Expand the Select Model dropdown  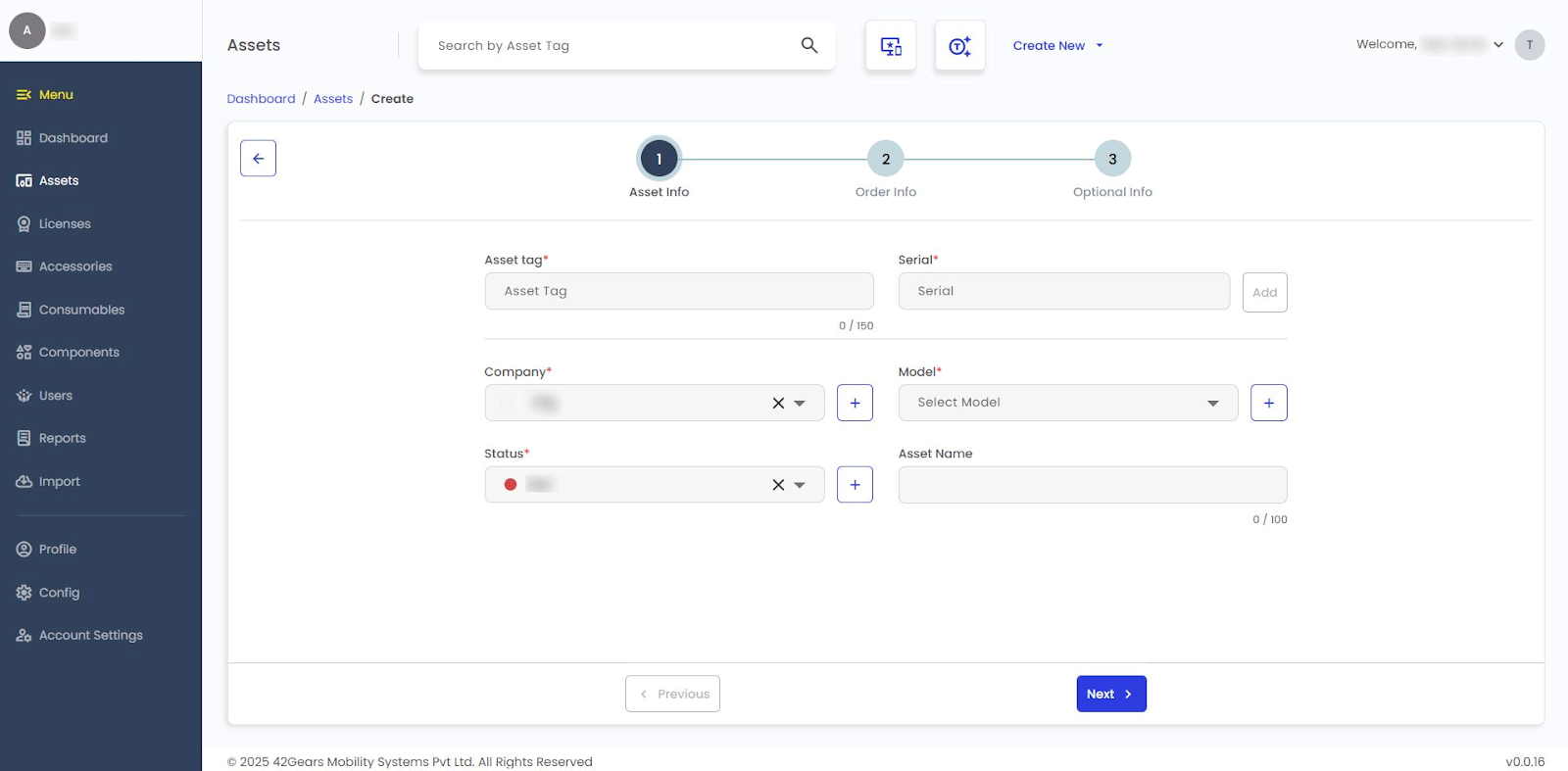coord(1212,403)
